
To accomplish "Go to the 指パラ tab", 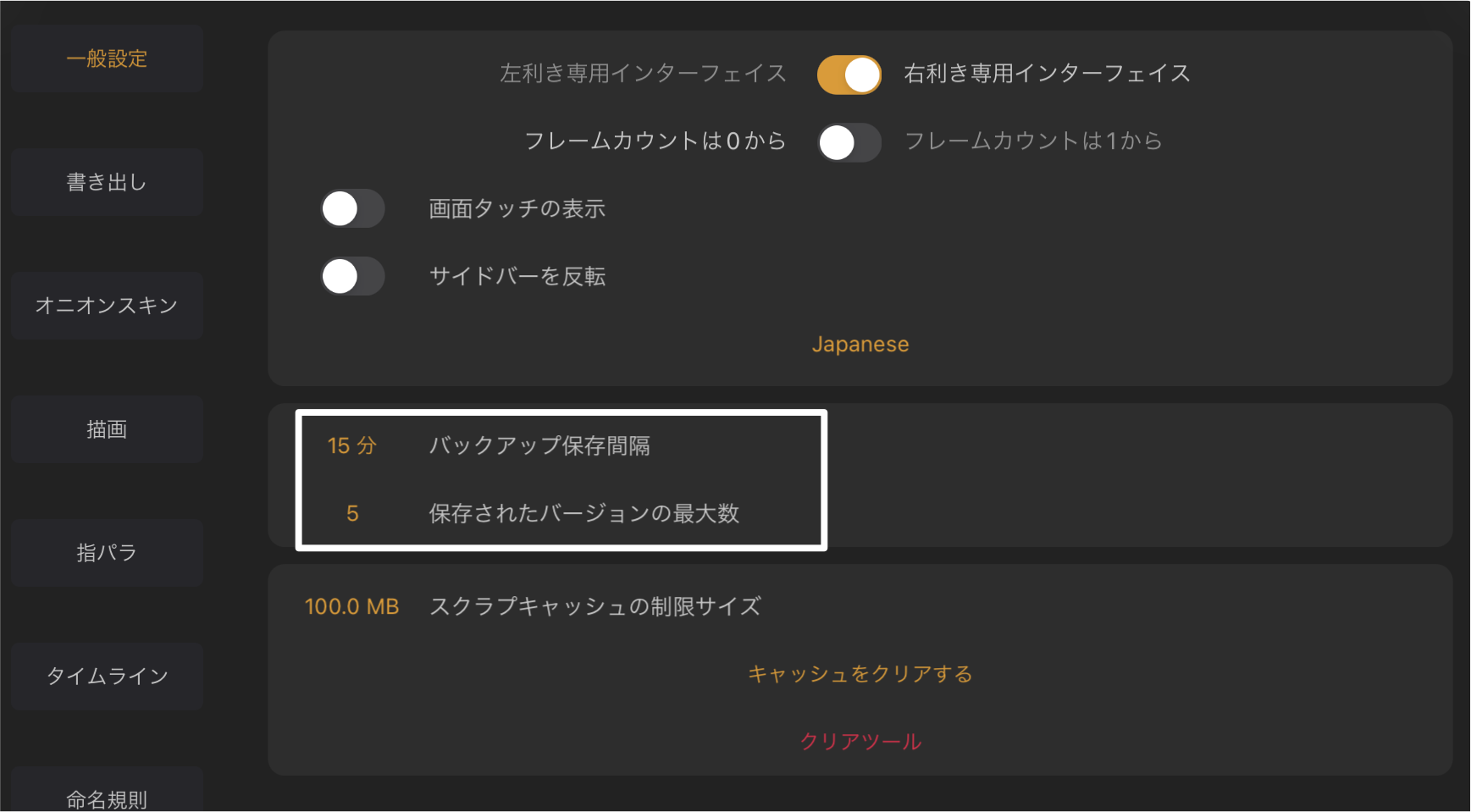I will (x=107, y=553).
